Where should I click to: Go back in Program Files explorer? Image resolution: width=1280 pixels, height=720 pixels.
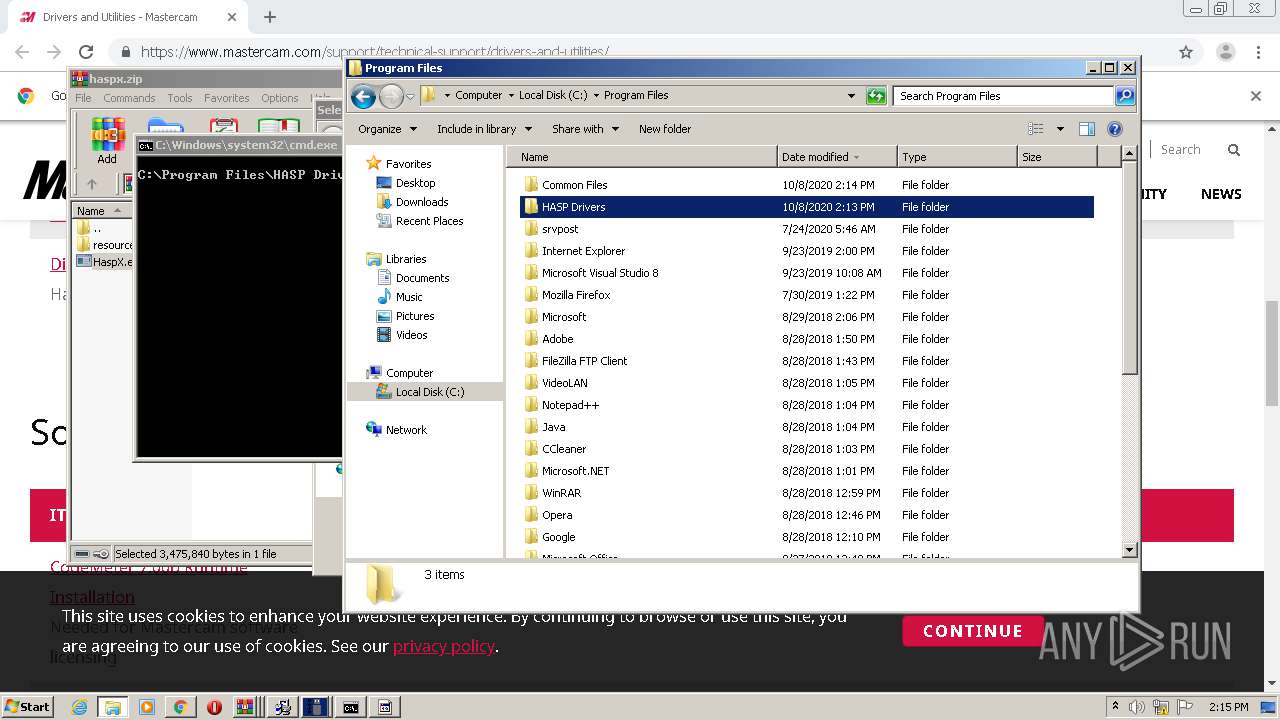click(x=363, y=96)
